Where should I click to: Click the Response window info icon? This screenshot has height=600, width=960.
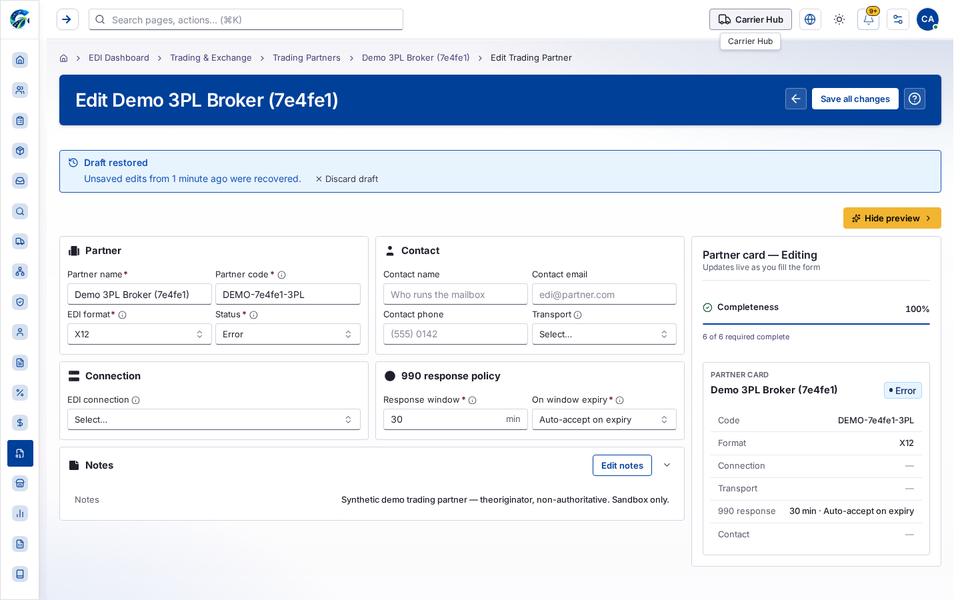point(473,400)
